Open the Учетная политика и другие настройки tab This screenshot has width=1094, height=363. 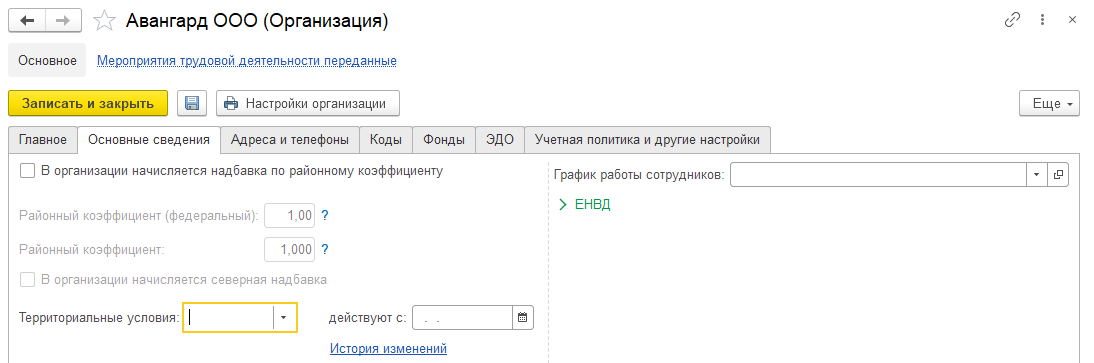point(647,140)
